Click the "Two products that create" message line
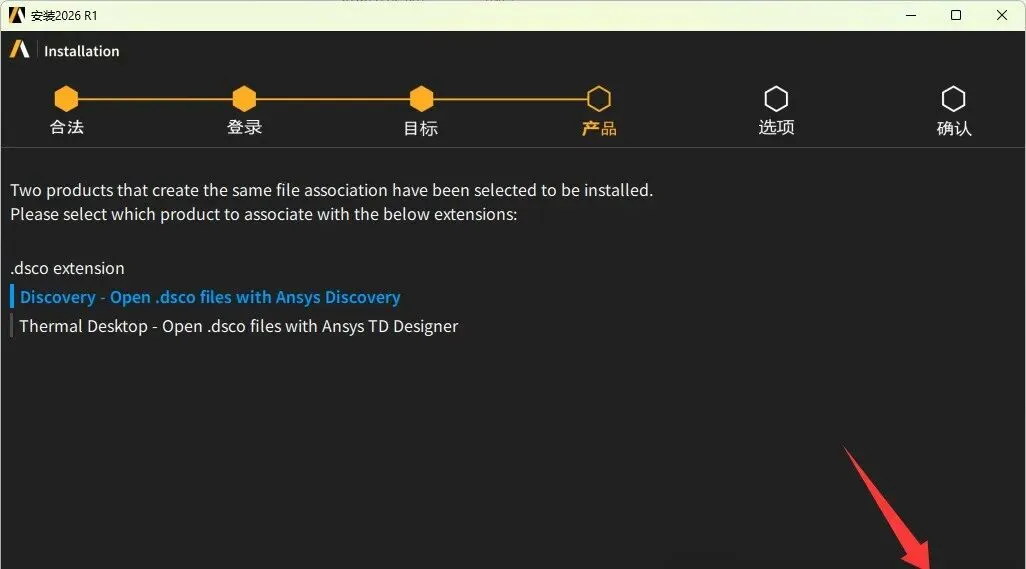The width and height of the screenshot is (1026, 569). click(332, 190)
